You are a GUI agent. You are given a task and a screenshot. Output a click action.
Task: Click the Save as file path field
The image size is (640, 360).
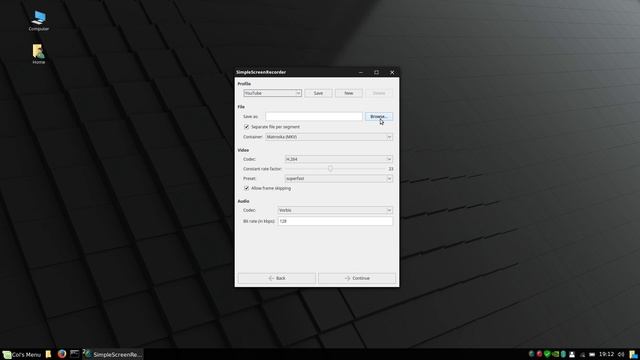[x=313, y=116]
